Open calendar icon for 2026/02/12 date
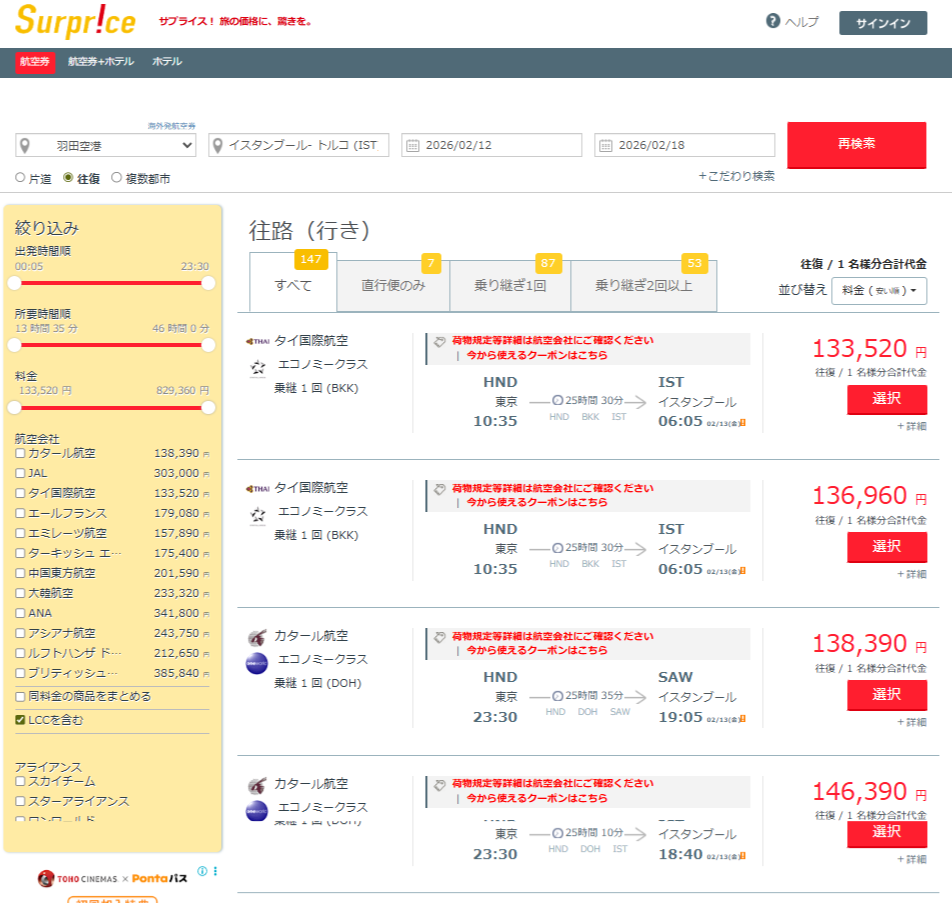 click(x=412, y=146)
